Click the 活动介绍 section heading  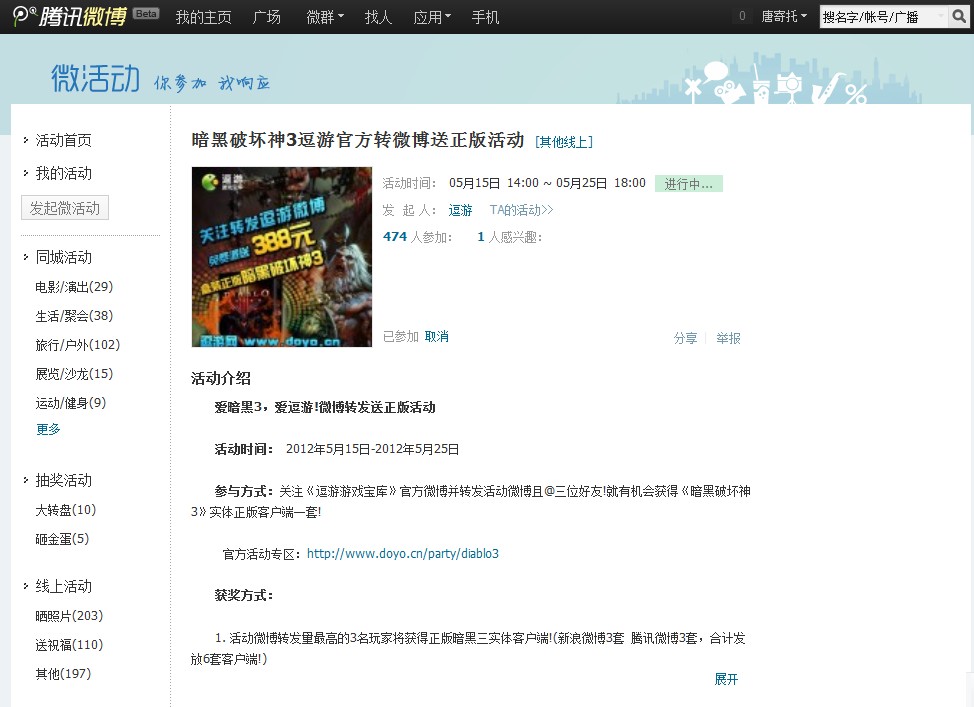pos(221,378)
